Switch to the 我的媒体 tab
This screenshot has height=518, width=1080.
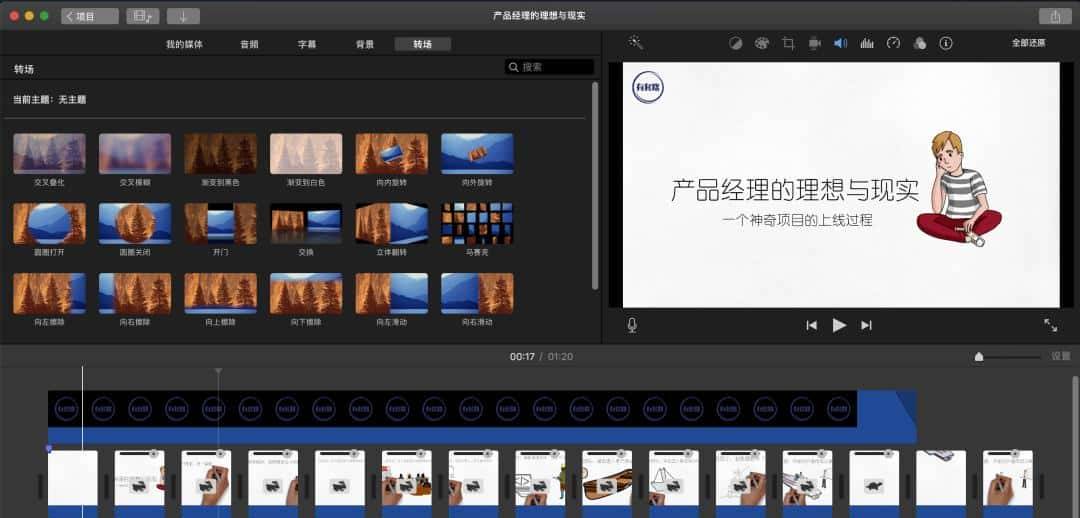(185, 44)
